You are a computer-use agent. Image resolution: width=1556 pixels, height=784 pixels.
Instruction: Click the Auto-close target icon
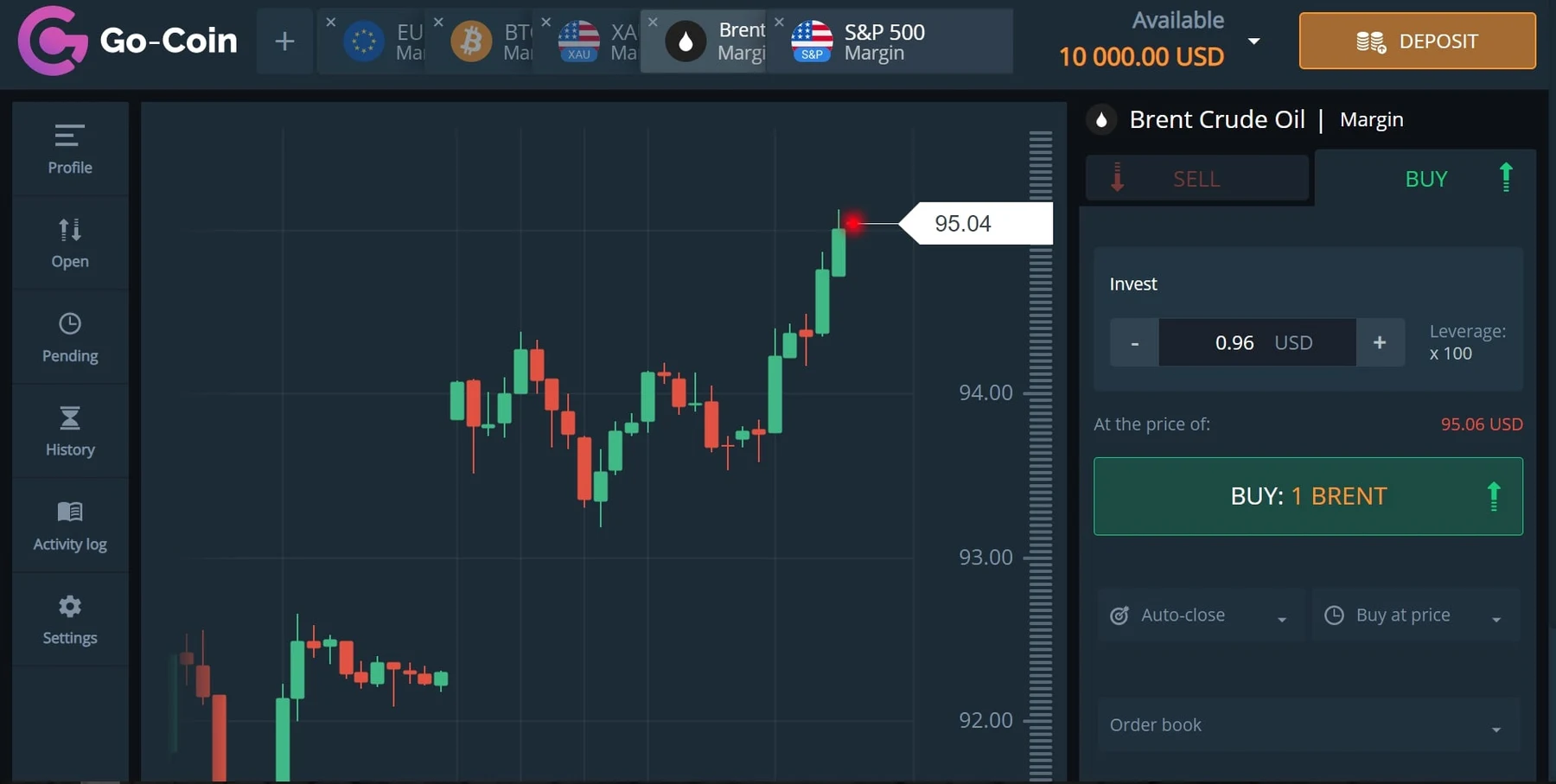[1119, 615]
